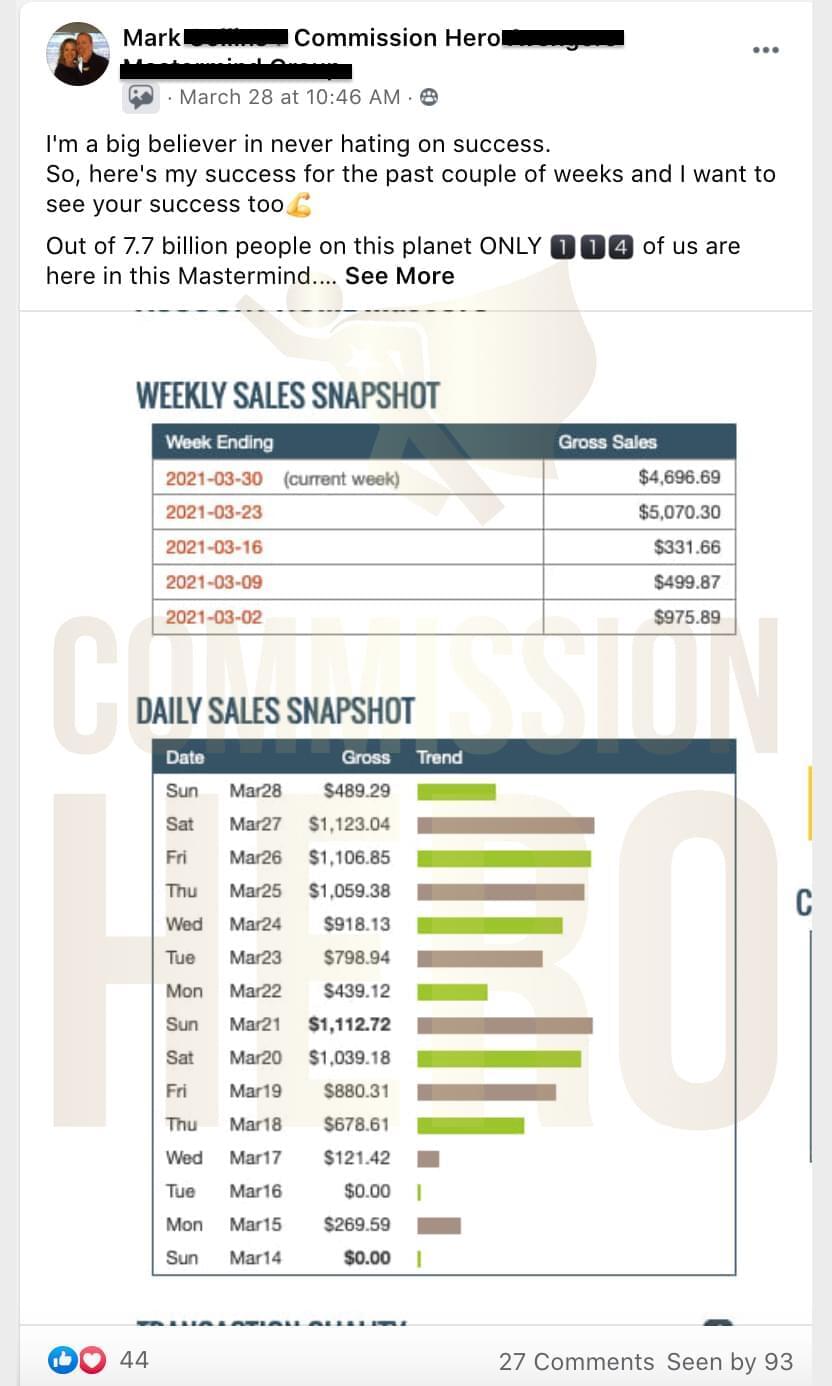Expand post text with See More
The image size is (832, 1386).
[399, 276]
